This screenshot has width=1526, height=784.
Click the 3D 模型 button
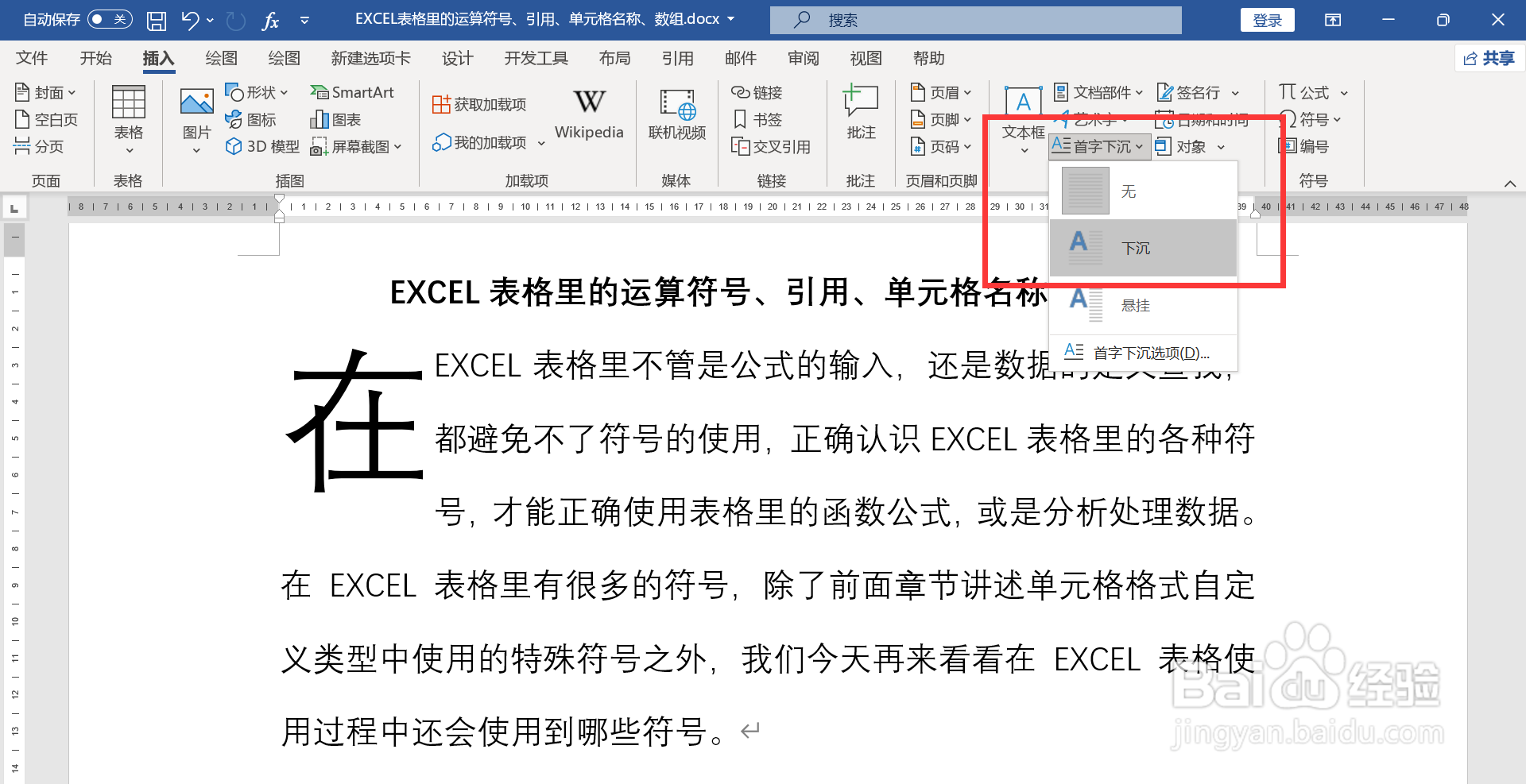click(263, 146)
